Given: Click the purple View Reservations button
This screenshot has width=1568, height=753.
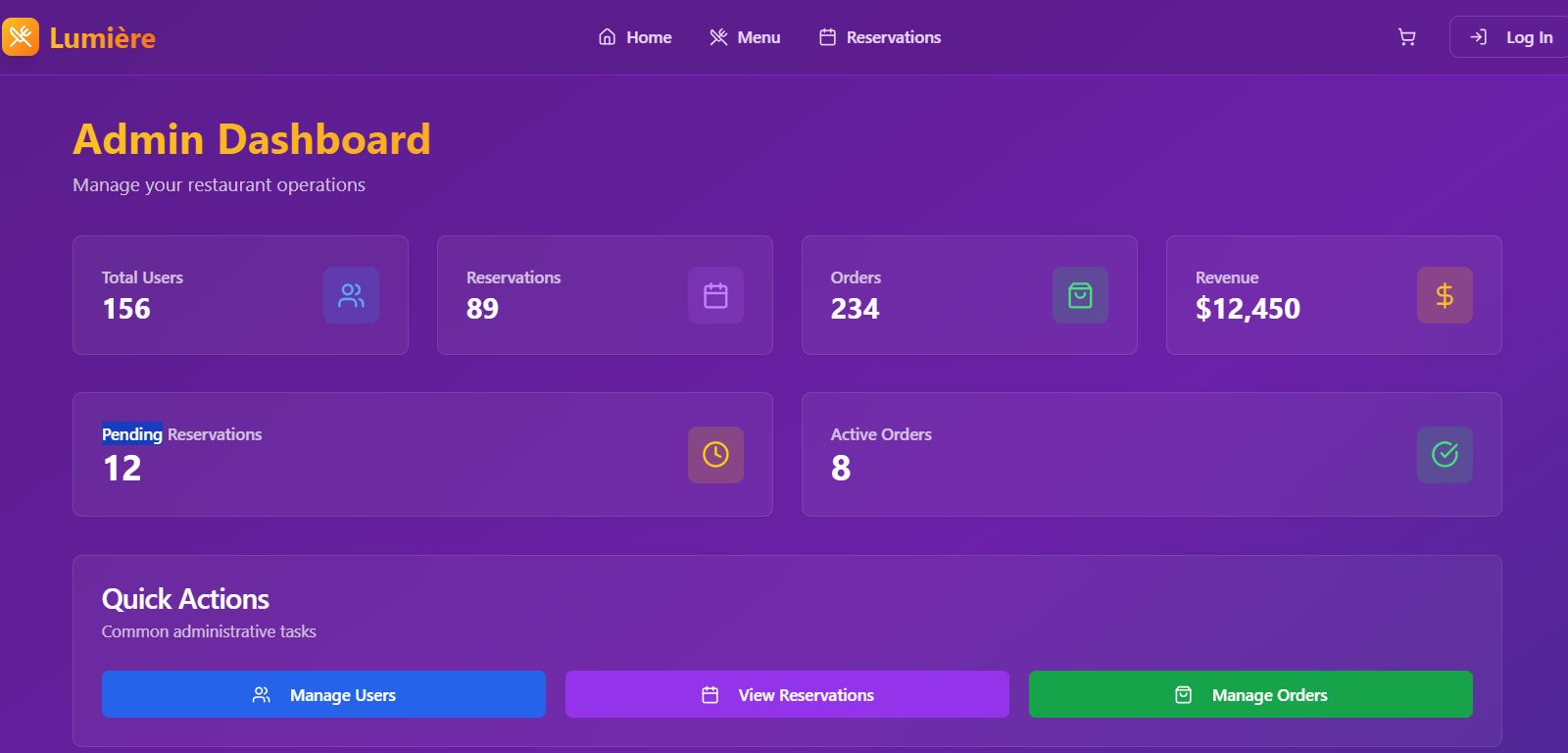Looking at the screenshot, I should coord(787,694).
